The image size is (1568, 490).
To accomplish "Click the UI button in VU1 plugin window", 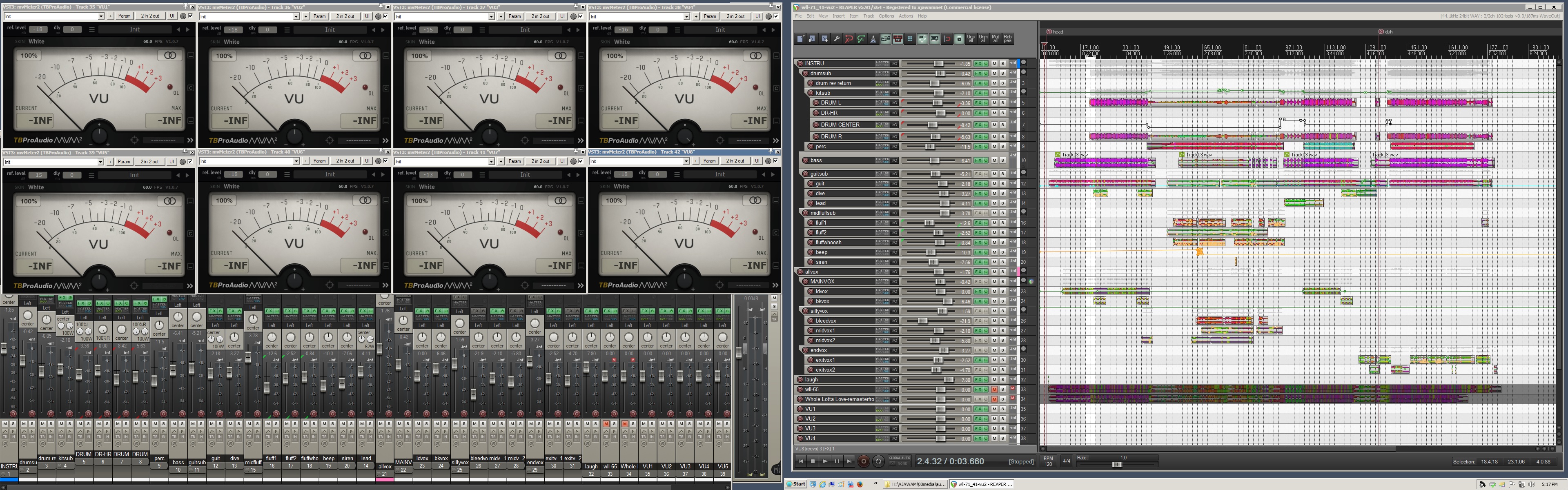I will point(171,16).
